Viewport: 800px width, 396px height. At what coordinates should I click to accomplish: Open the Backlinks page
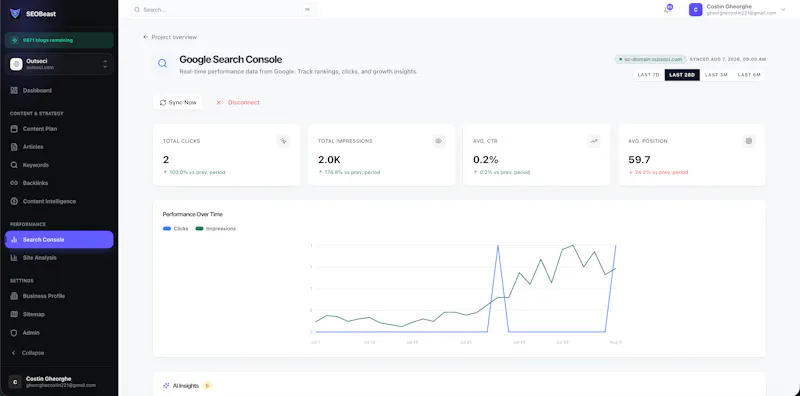tap(59, 183)
